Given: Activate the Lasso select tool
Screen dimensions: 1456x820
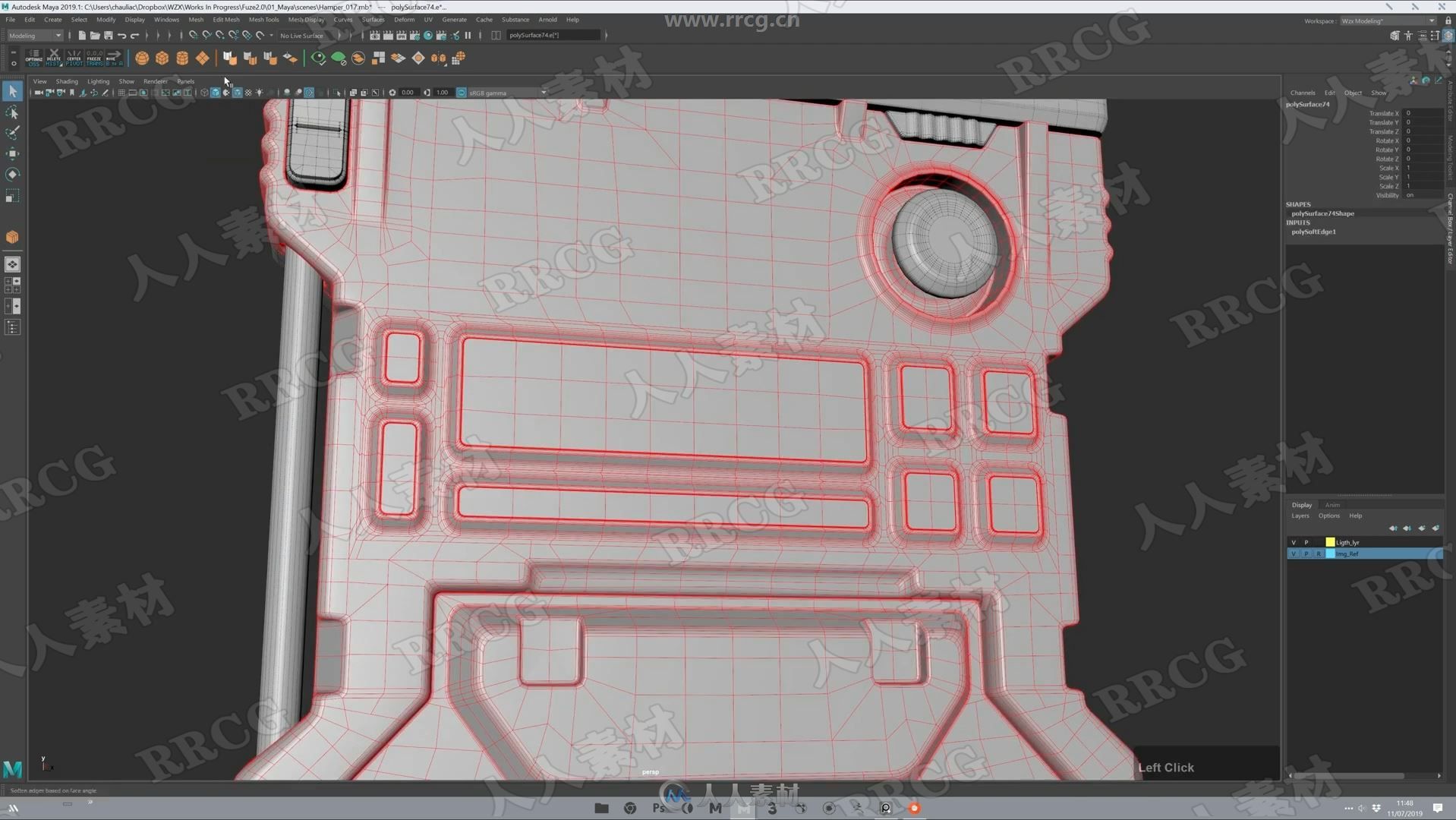Looking at the screenshot, I should (12, 113).
